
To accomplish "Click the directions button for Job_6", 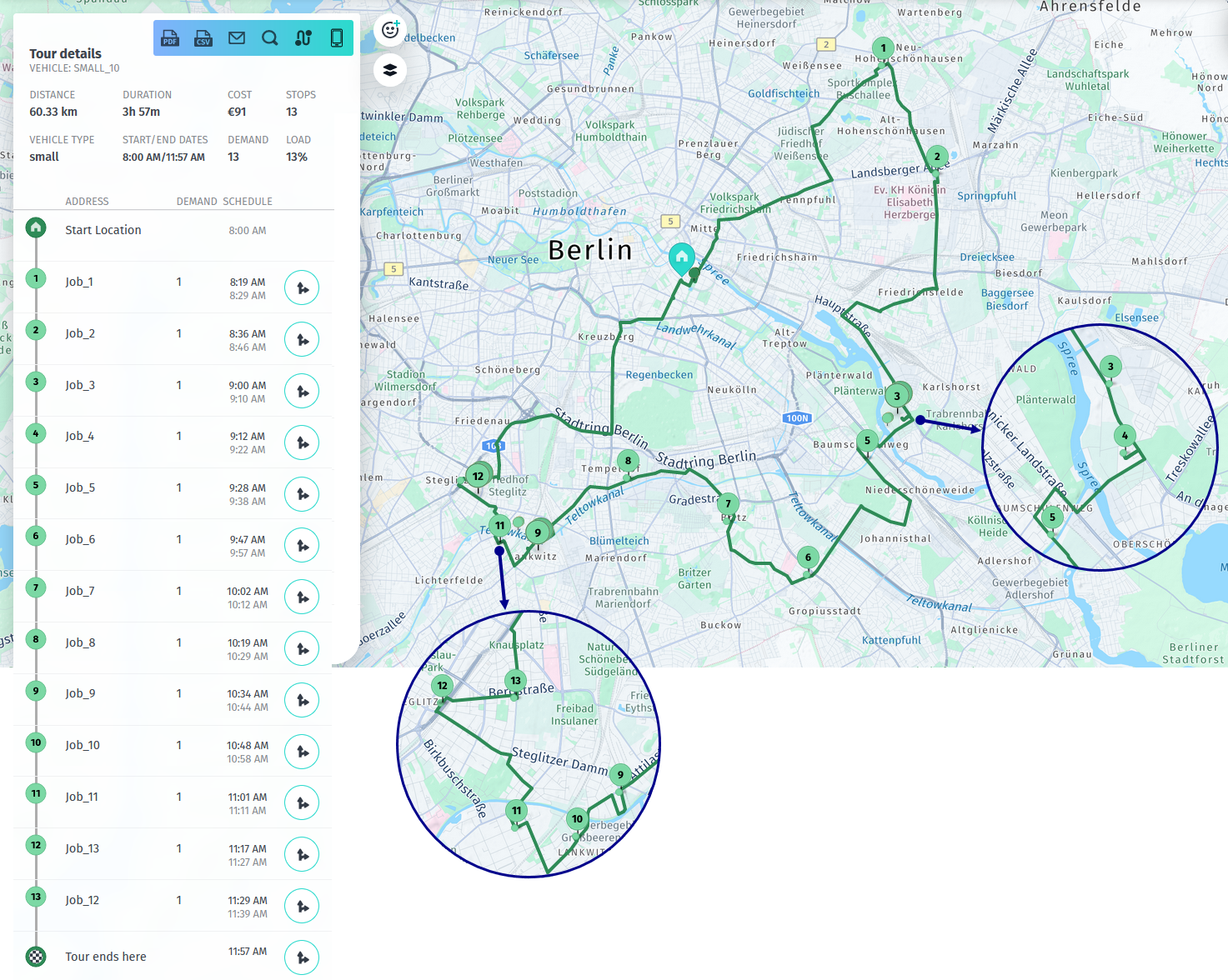I will (302, 546).
